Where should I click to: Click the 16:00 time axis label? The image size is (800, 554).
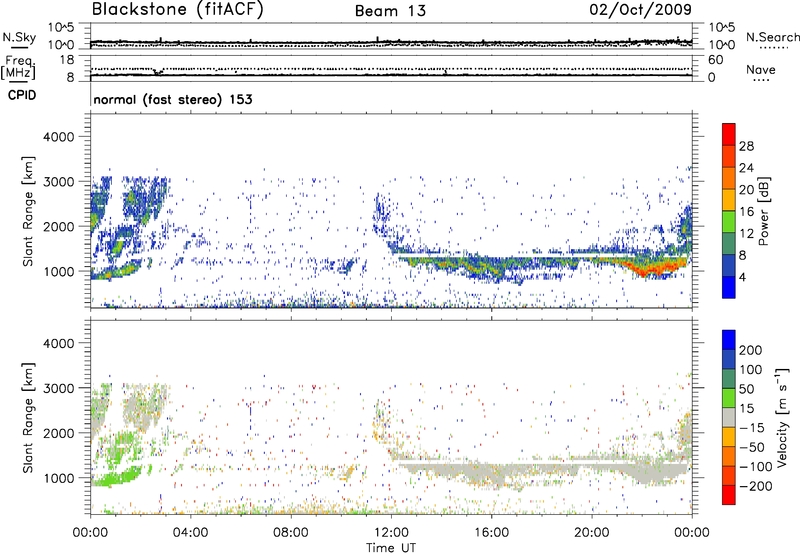pos(491,533)
